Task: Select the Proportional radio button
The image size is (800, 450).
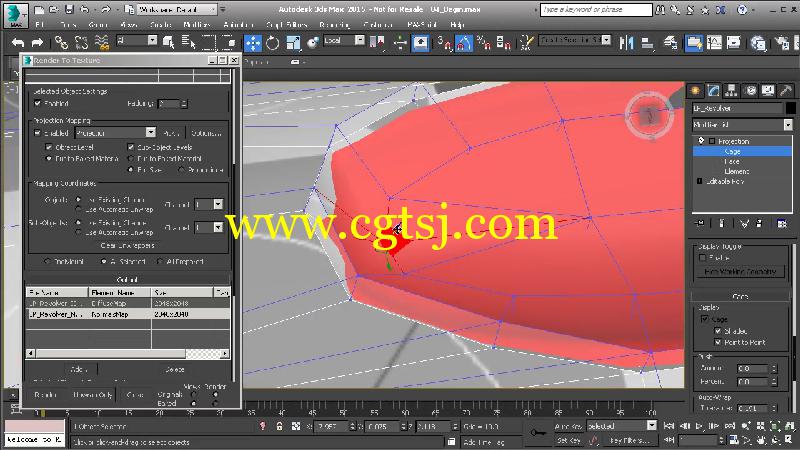Action: (x=182, y=169)
